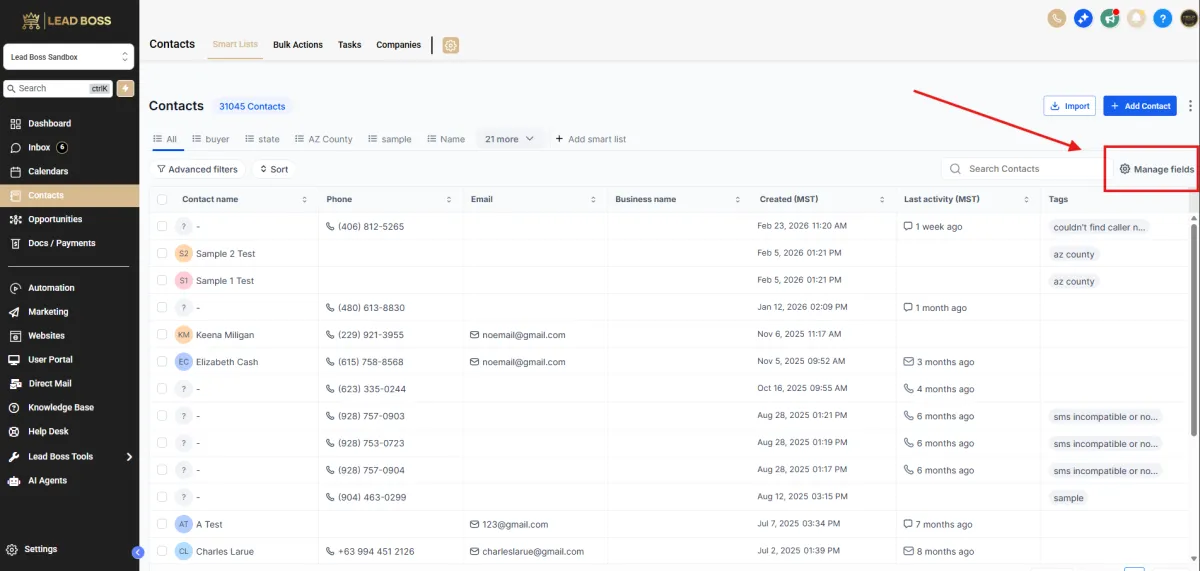Click the blue sparkle assistant icon
The image size is (1200, 571).
click(1083, 18)
